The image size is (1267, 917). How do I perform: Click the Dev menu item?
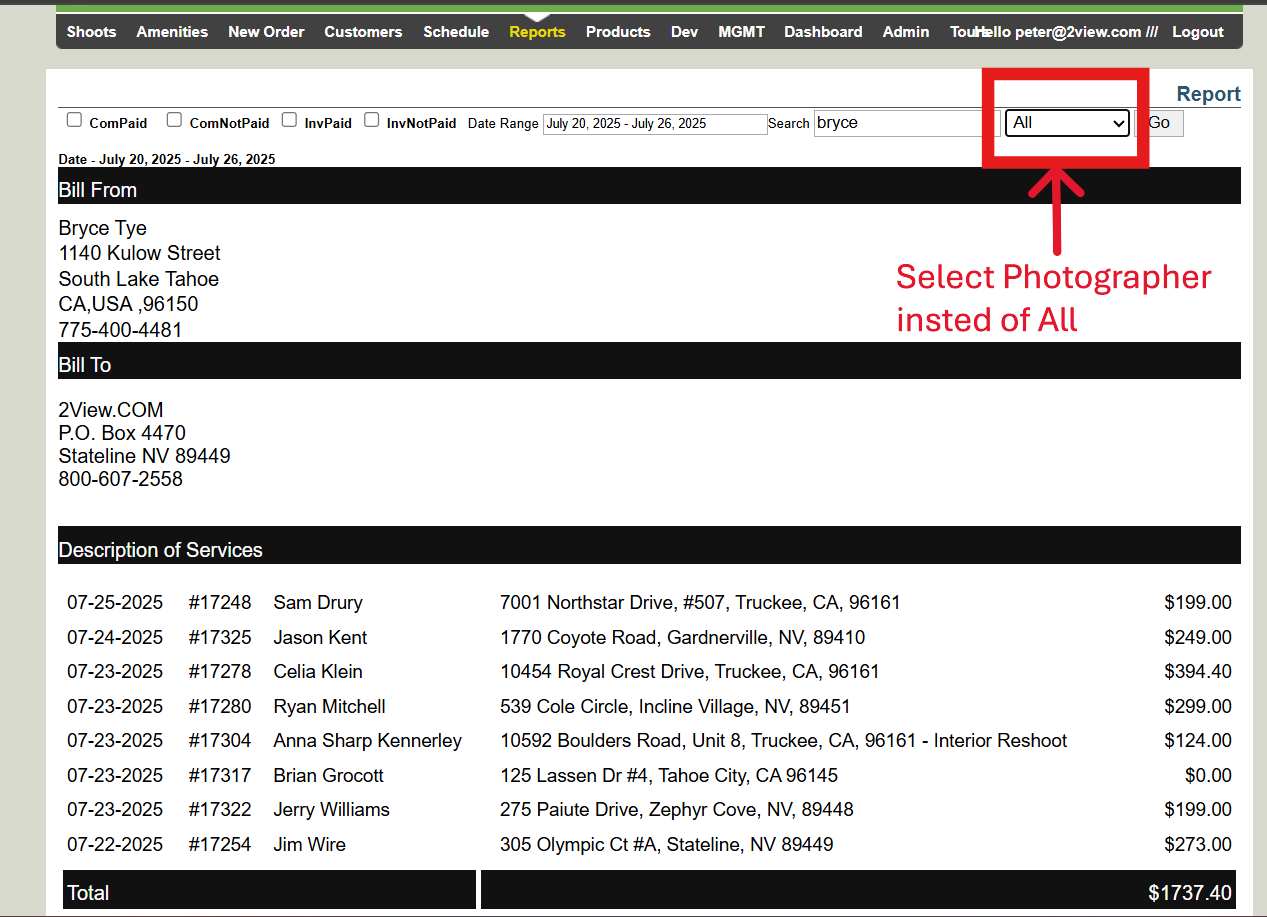[x=684, y=32]
